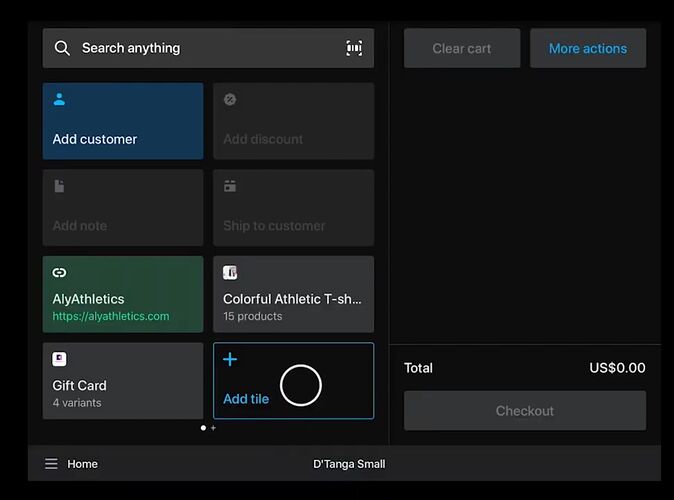
Task: Tap the barcode scanner icon in search bar
Action: 354,48
